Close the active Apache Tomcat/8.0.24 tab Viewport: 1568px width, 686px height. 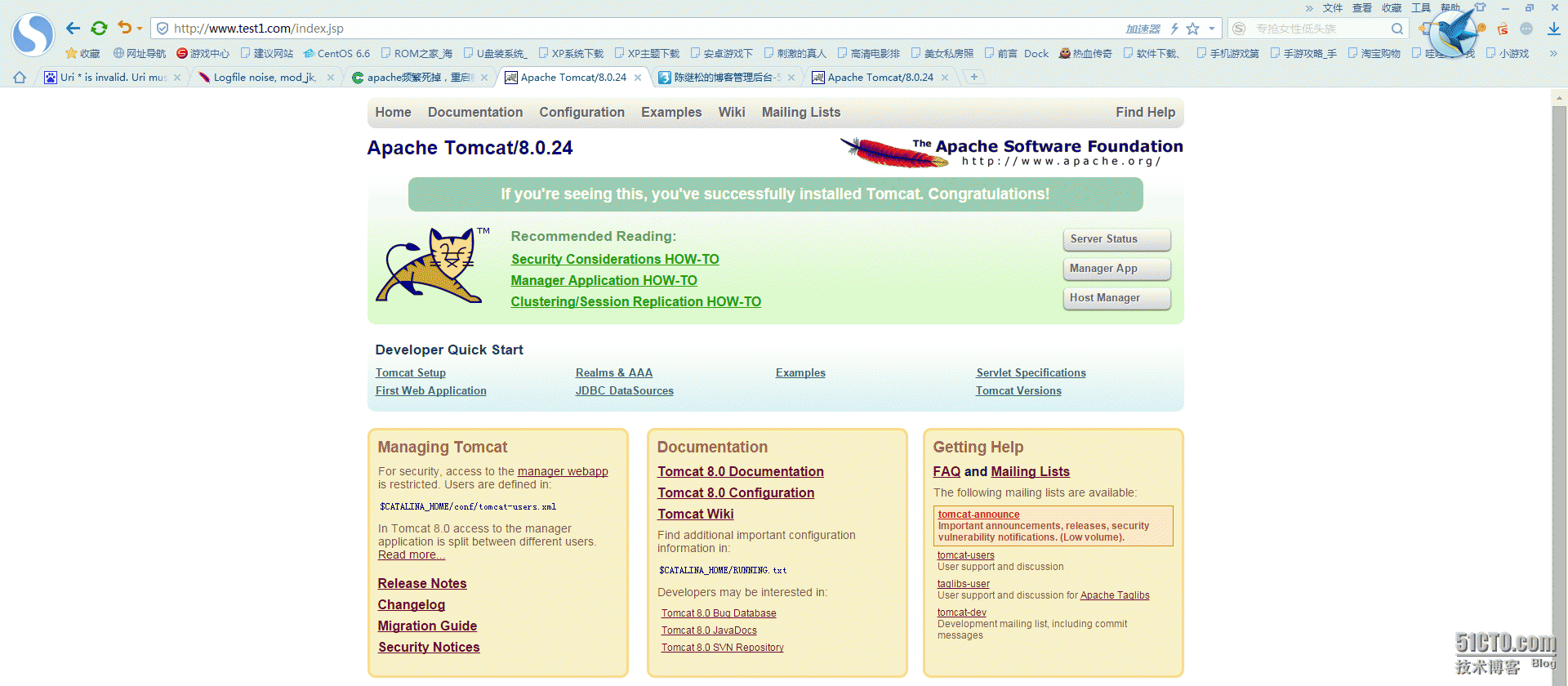coord(638,78)
